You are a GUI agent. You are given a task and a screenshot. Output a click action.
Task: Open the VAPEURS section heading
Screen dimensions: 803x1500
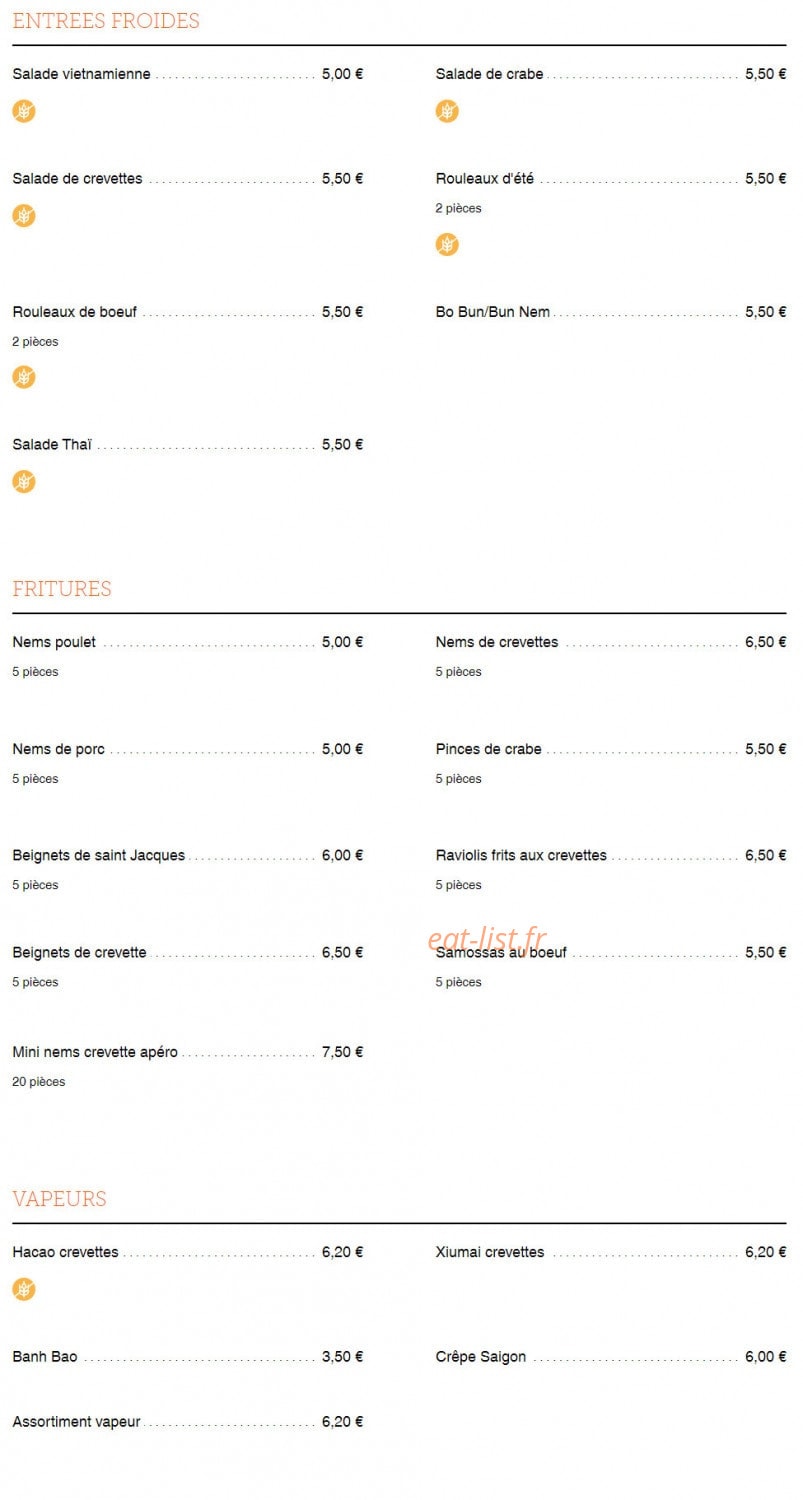coord(59,1199)
